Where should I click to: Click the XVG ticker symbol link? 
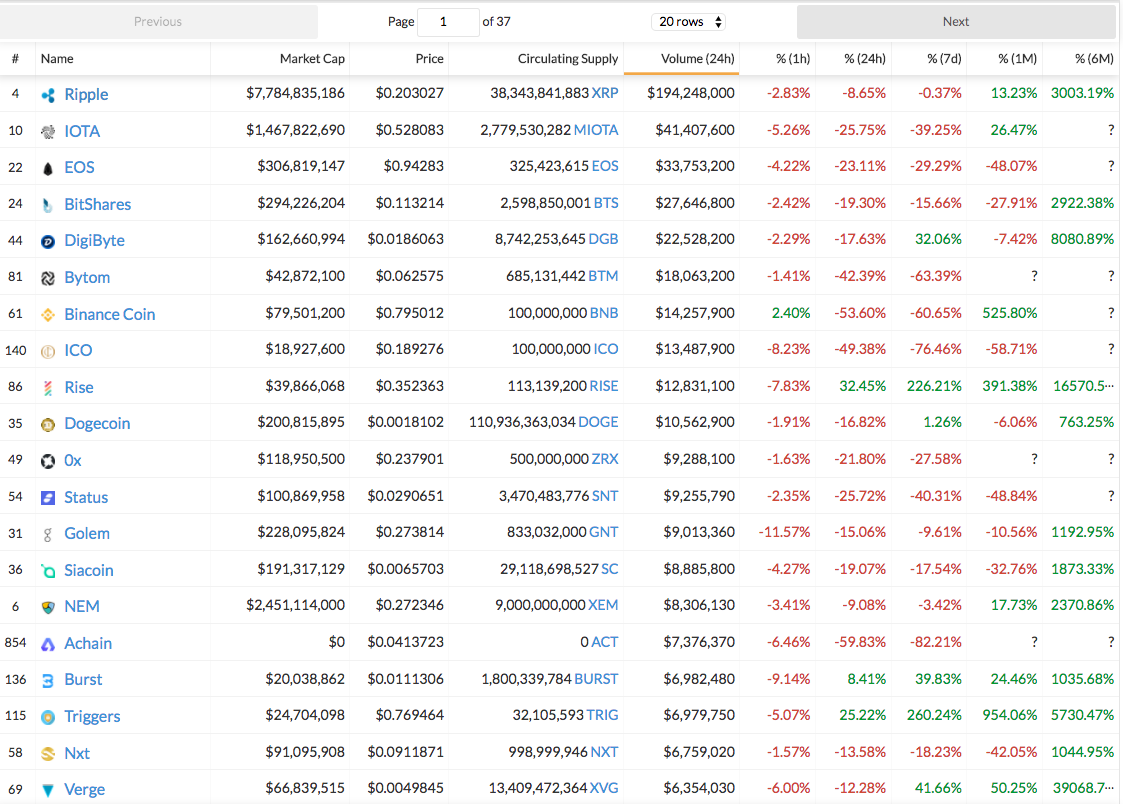coord(604,788)
